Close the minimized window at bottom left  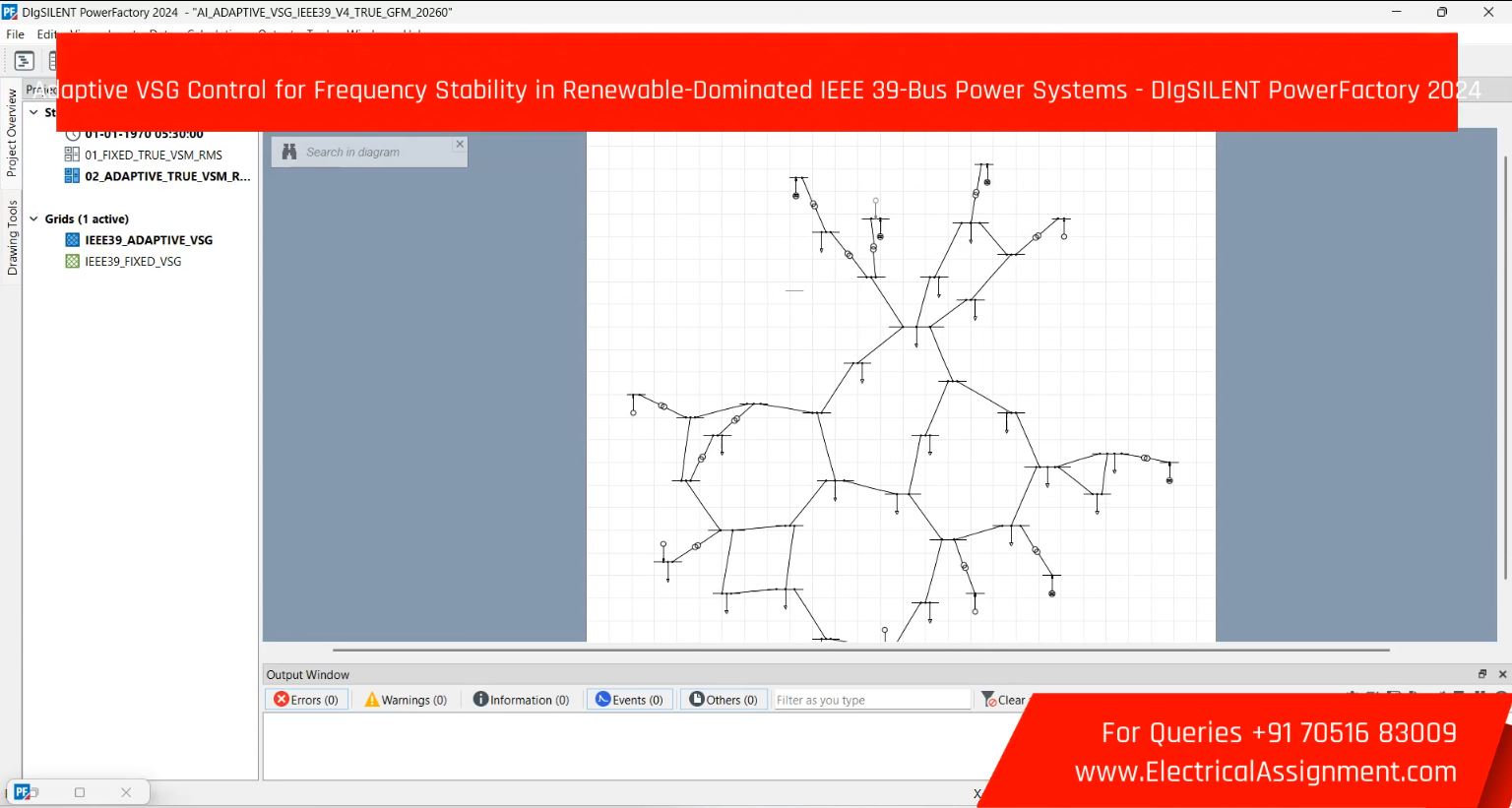coord(126,792)
